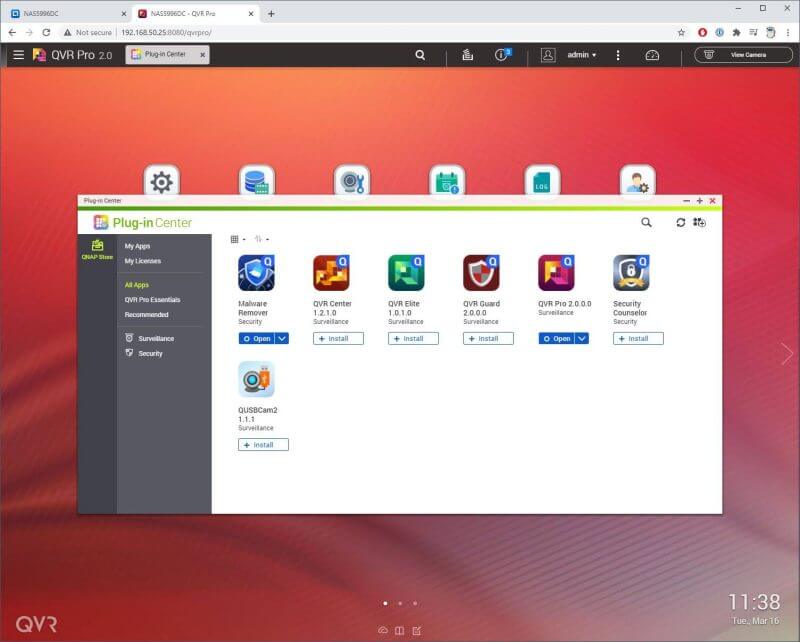This screenshot has height=642, width=800.
Task: Refresh the Plug-in Center app list
Action: pyautogui.click(x=681, y=223)
